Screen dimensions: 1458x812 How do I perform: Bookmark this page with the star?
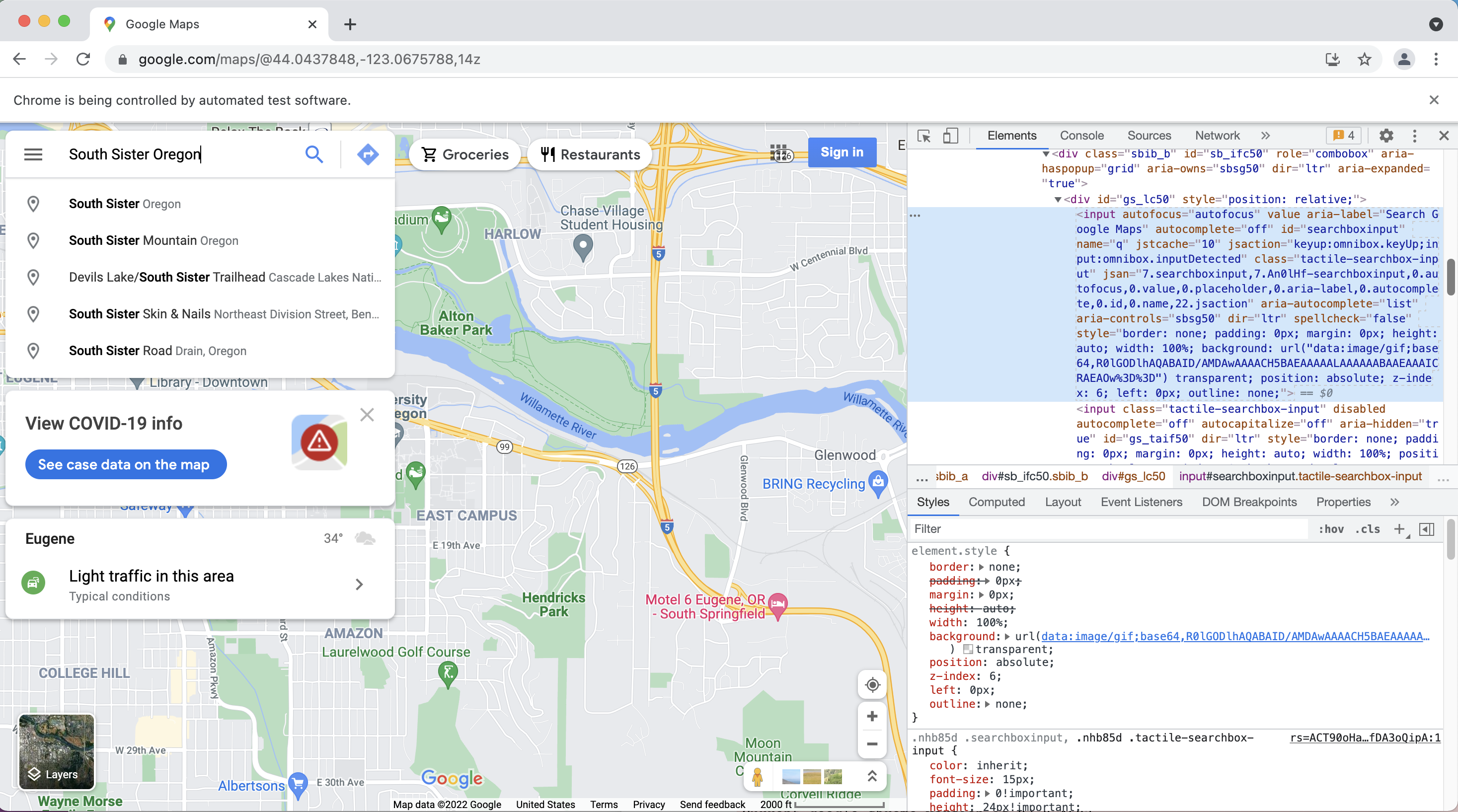1365,59
